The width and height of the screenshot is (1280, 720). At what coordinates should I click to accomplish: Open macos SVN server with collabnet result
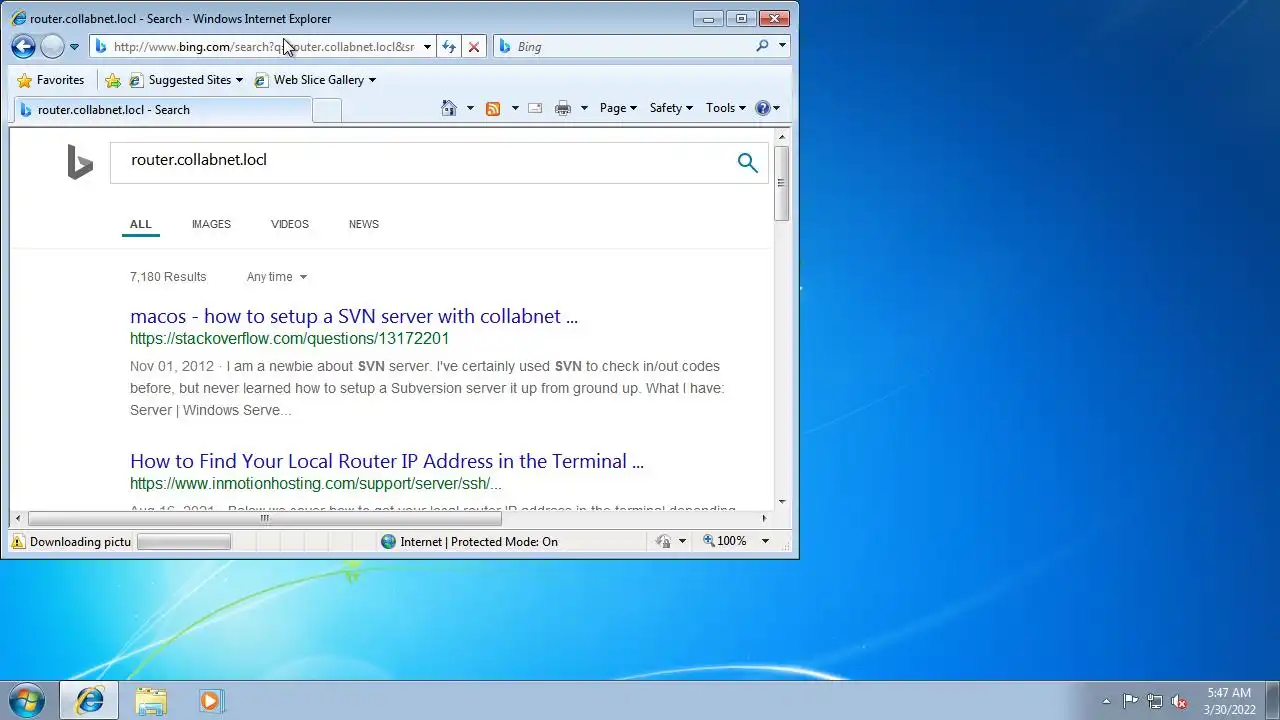click(354, 316)
